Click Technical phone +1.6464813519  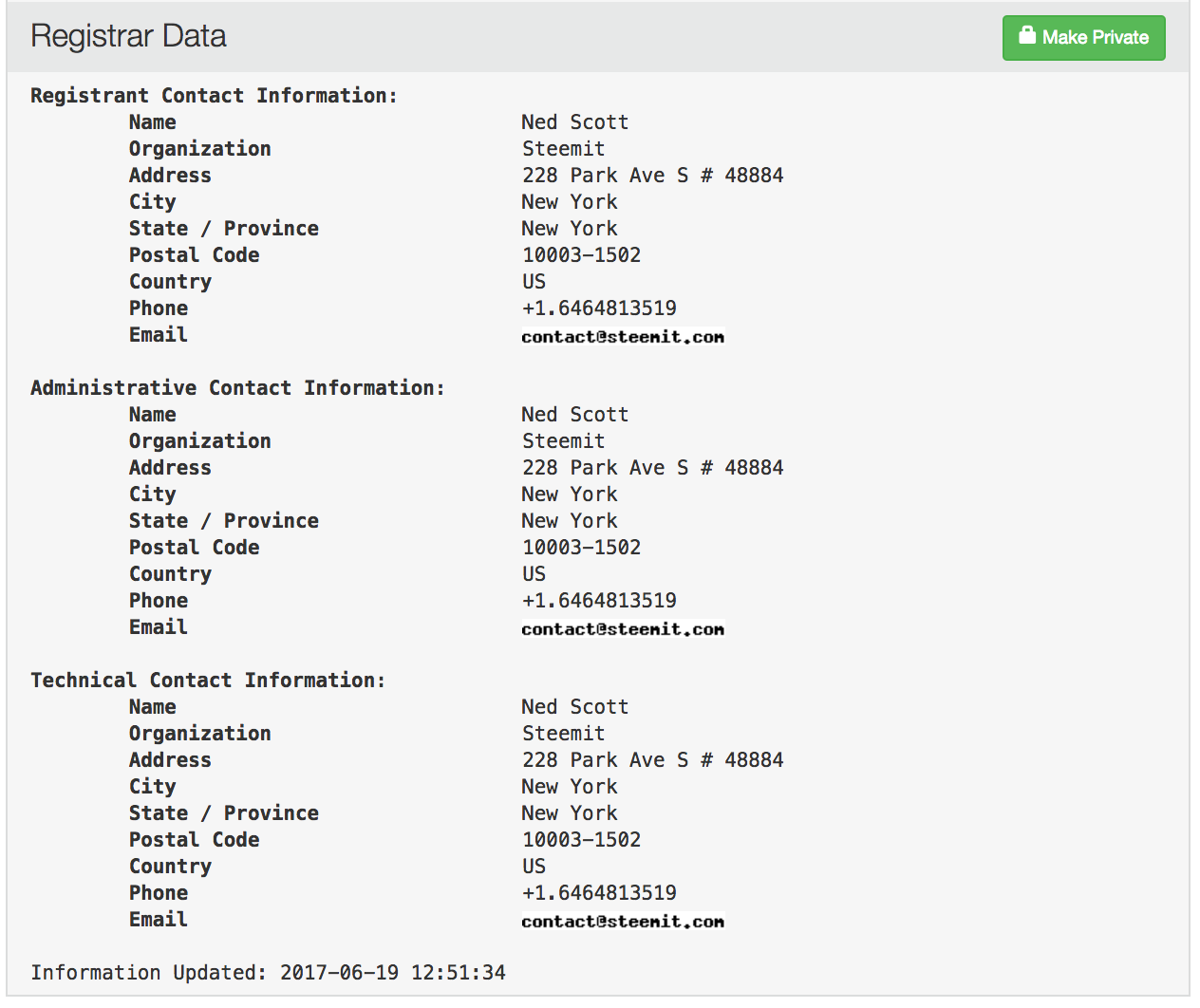(x=599, y=893)
